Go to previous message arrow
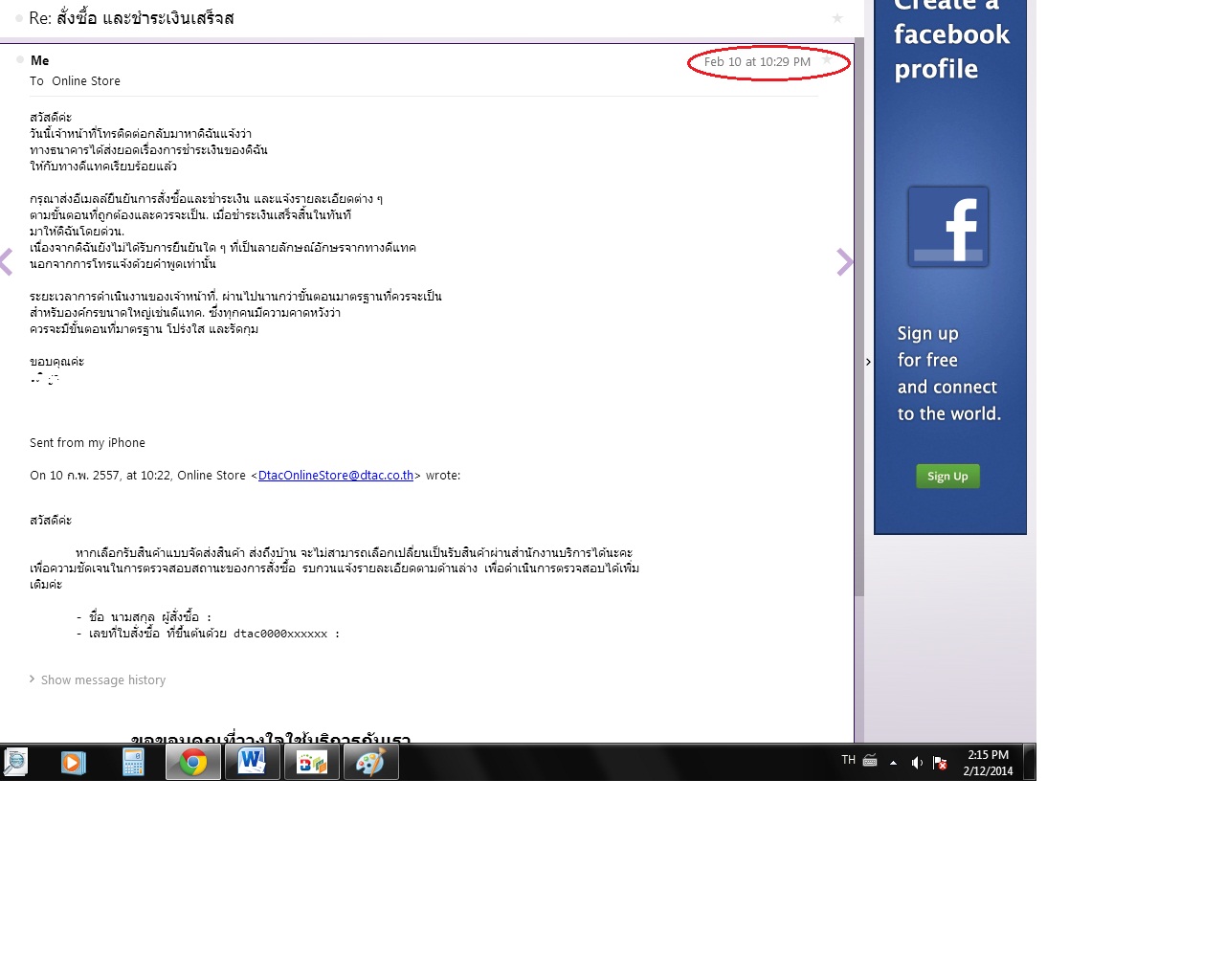The image size is (1225, 980). coord(7,261)
